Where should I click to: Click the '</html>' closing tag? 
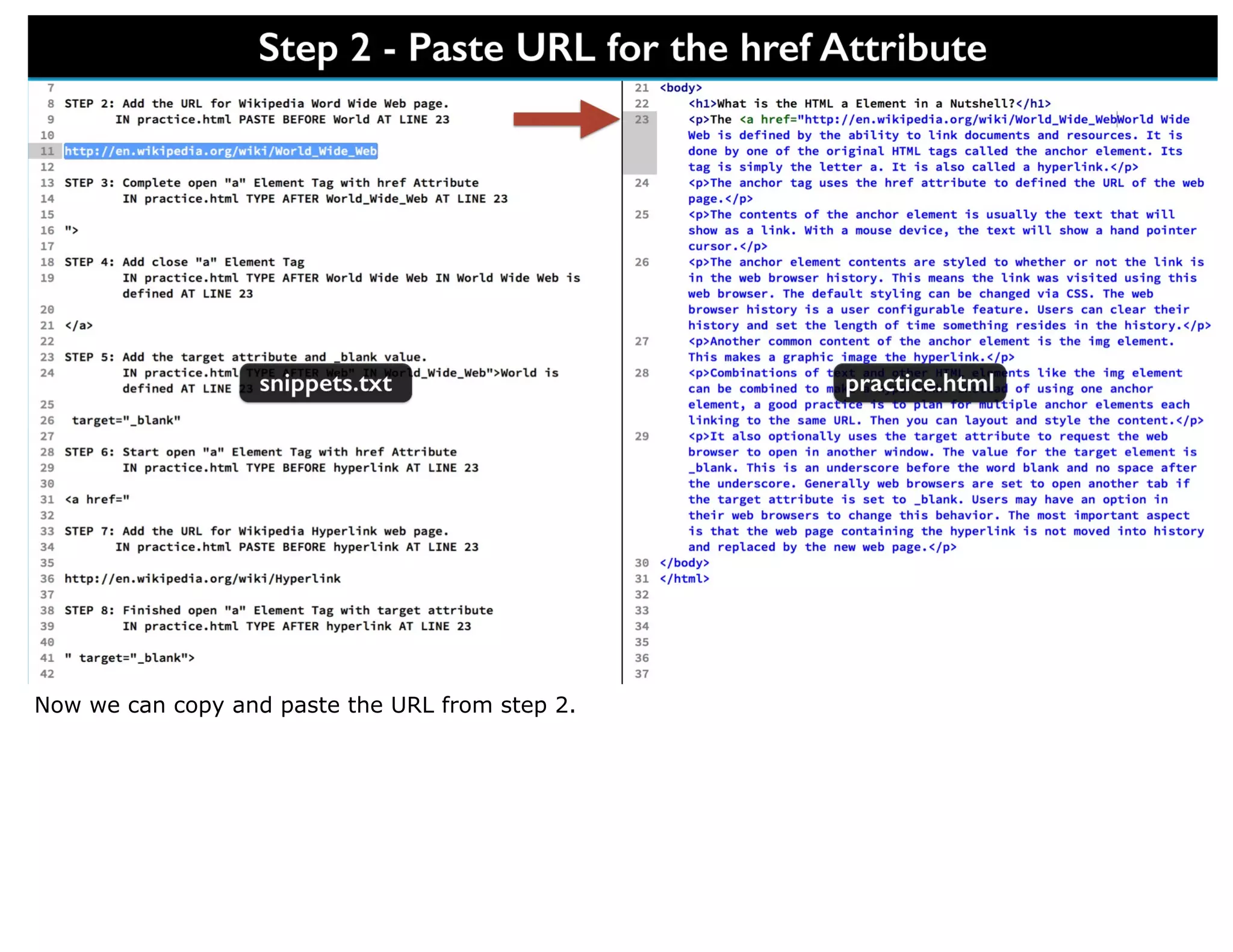[685, 578]
